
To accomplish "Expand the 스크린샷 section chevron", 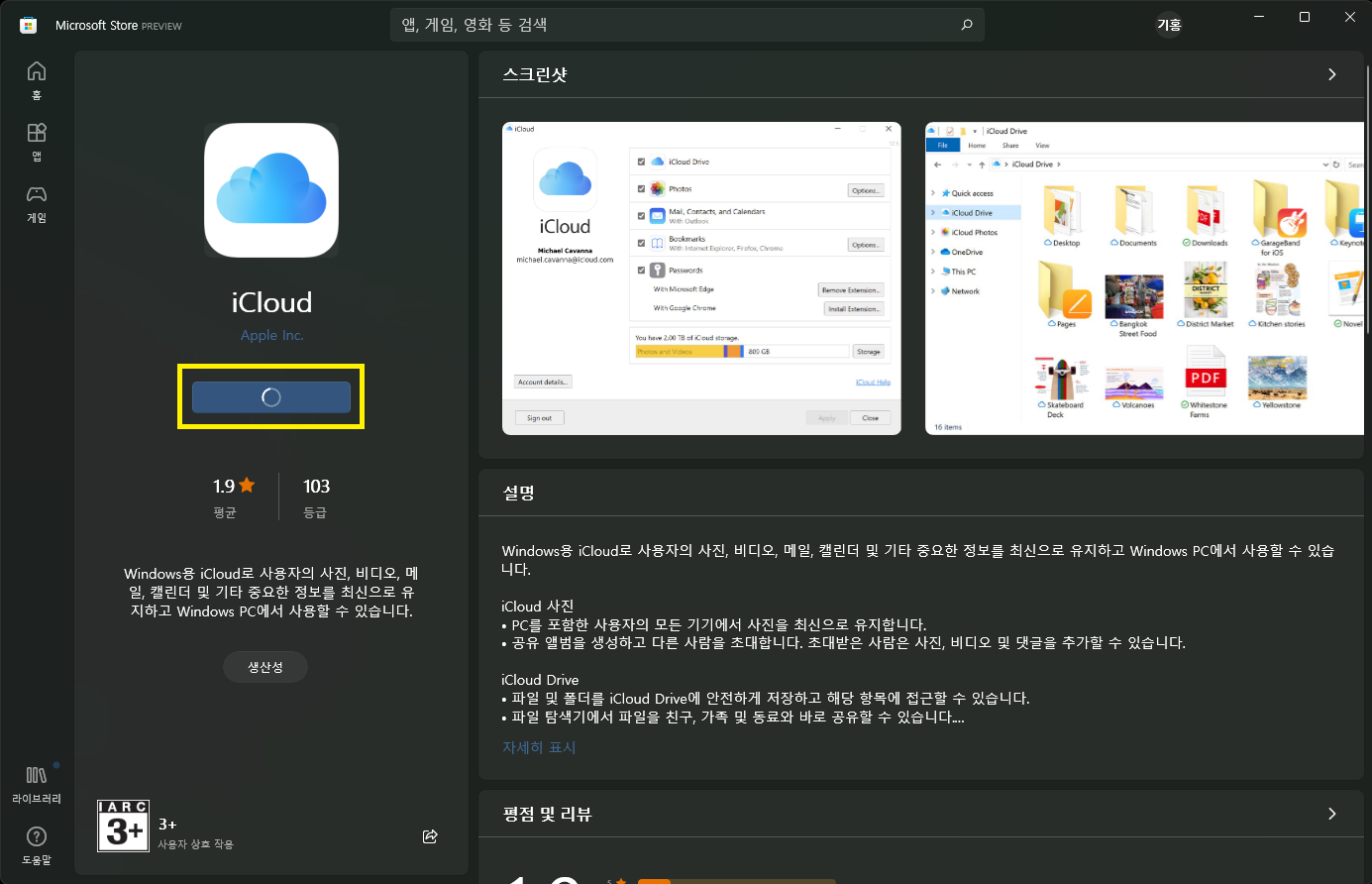I will [x=1331, y=73].
